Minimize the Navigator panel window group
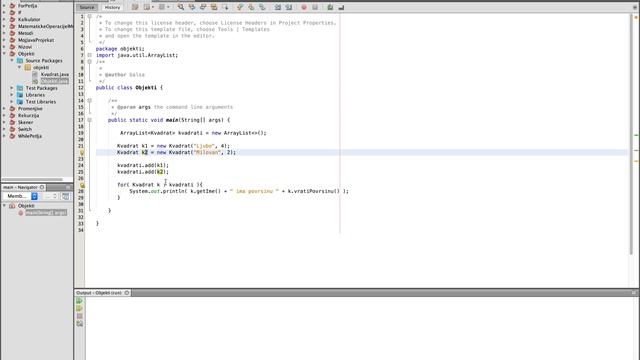The image size is (640, 360). click(x=68, y=187)
